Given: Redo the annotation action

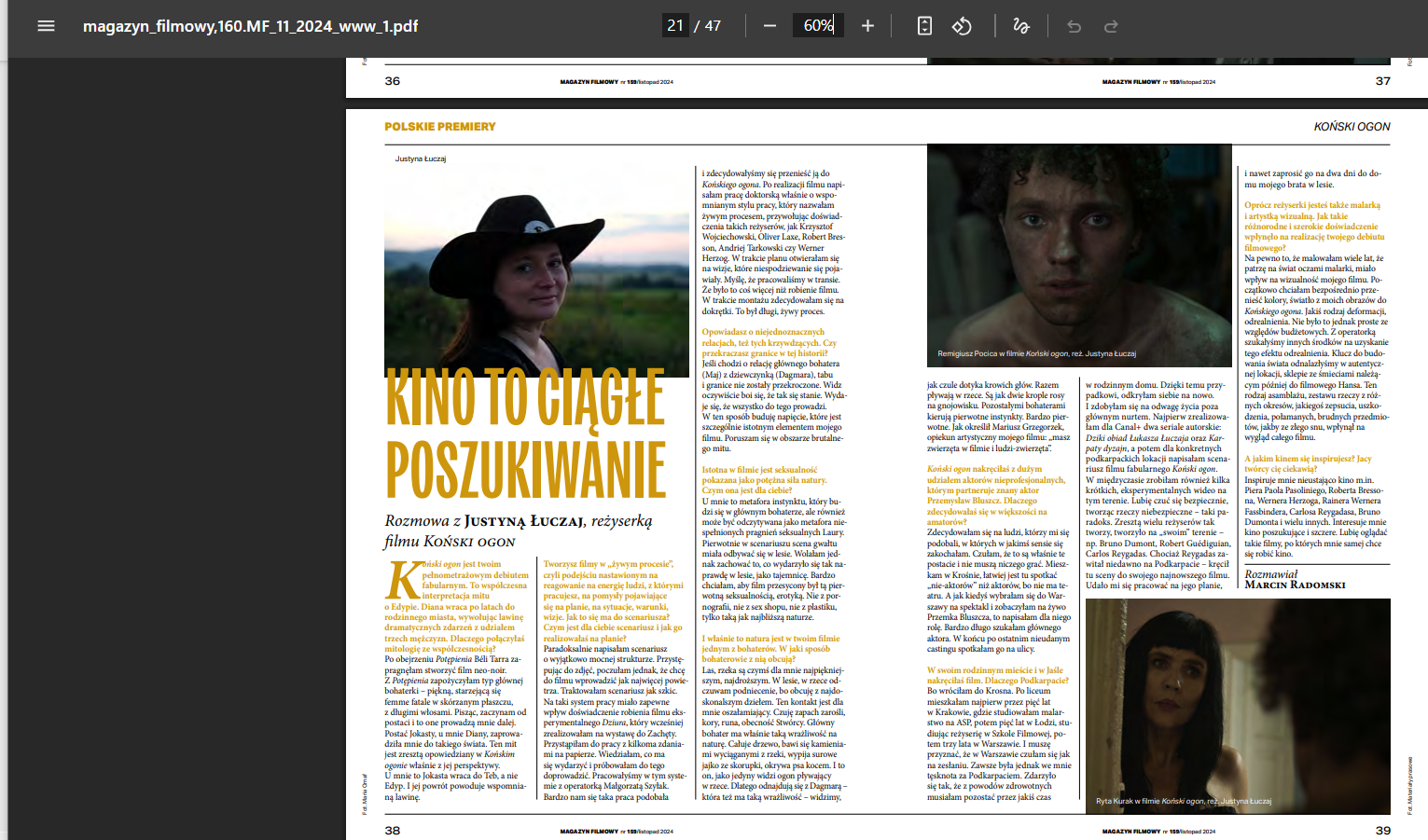Looking at the screenshot, I should [1111, 26].
